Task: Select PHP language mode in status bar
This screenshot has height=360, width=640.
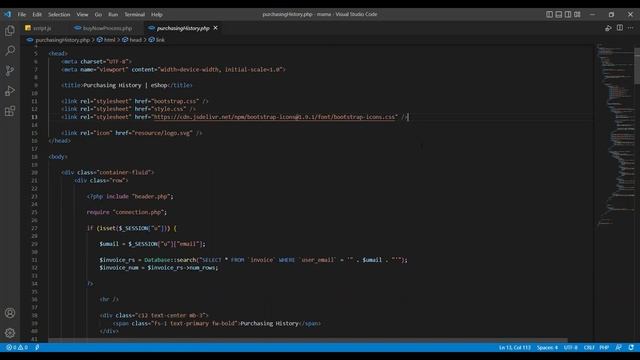Action: pyautogui.click(x=604, y=348)
